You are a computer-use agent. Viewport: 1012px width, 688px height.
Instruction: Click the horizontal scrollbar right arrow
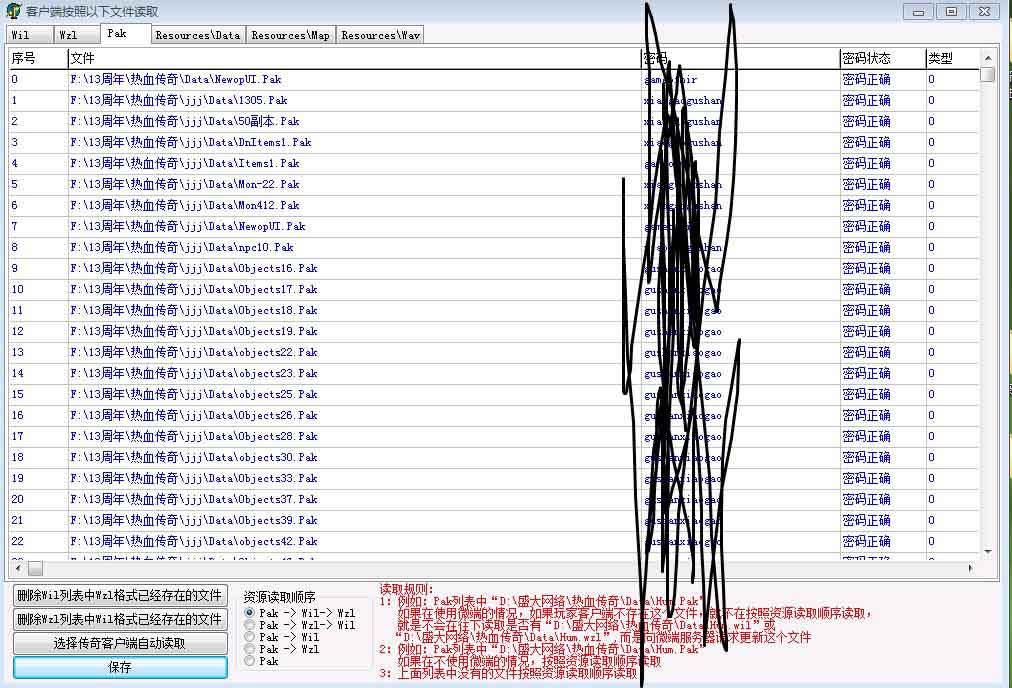tap(970, 568)
